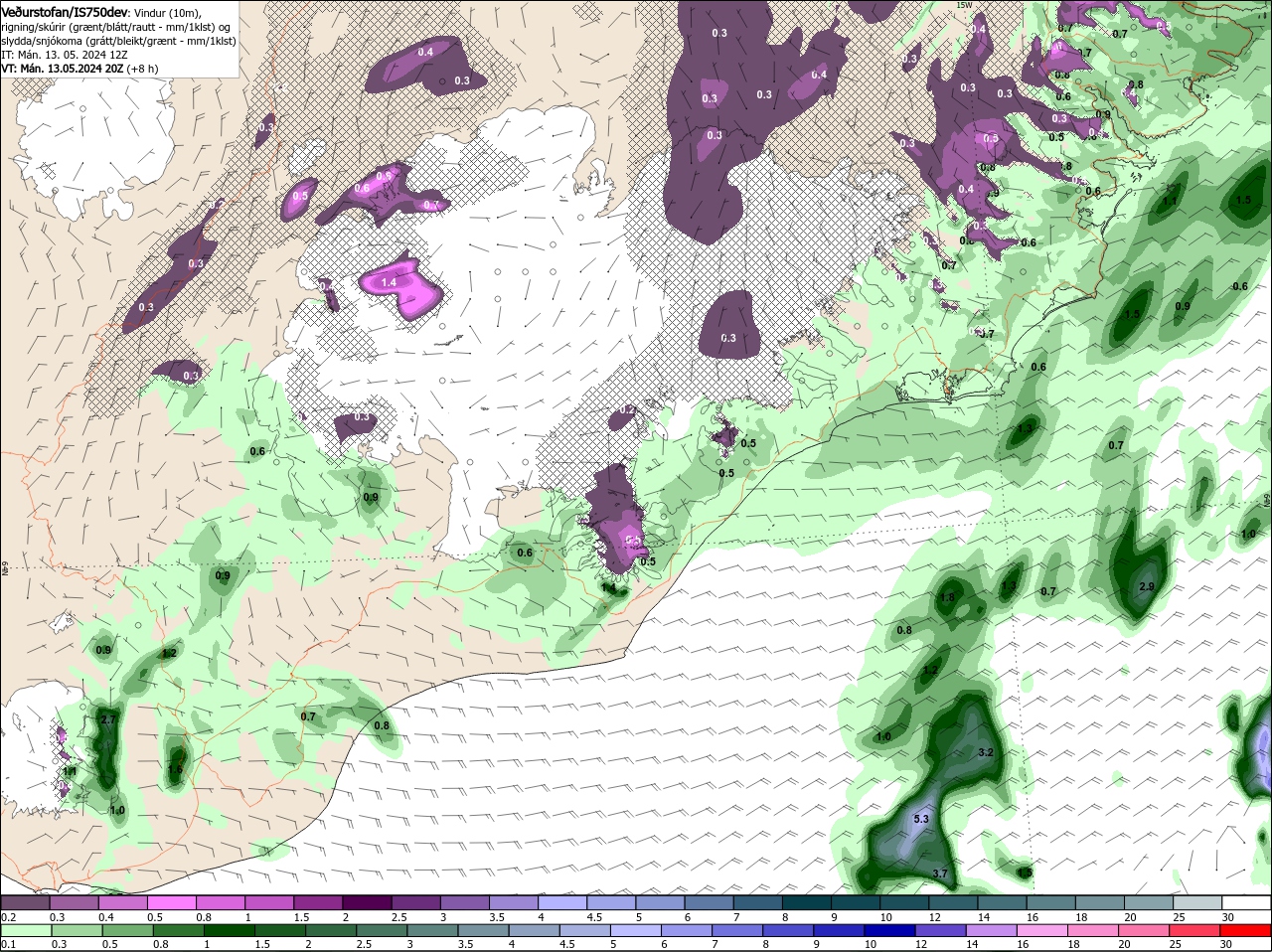Click the darkest purple snow swatch between 2 and 2.5
The height and width of the screenshot is (952, 1272).
click(367, 902)
